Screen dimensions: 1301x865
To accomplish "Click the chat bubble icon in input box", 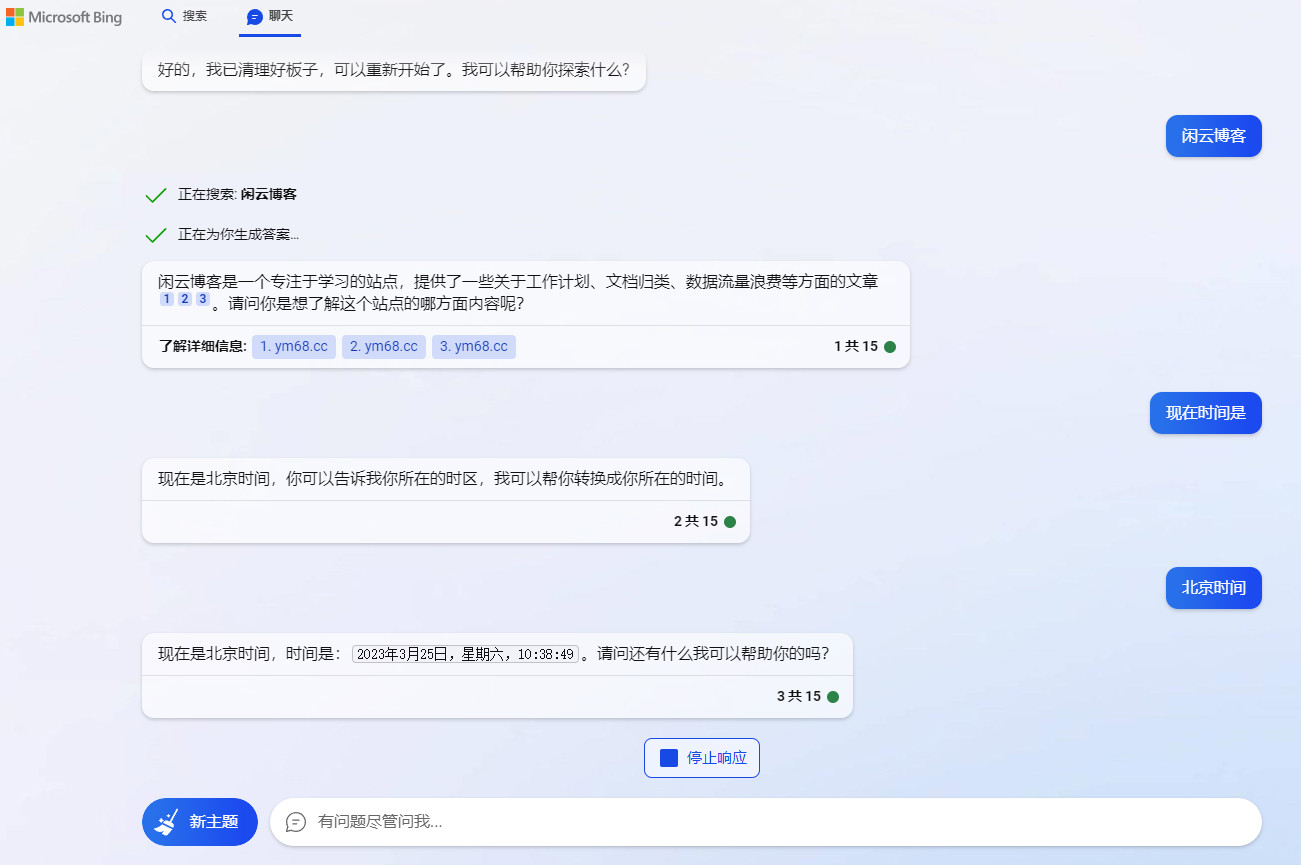I will [296, 822].
